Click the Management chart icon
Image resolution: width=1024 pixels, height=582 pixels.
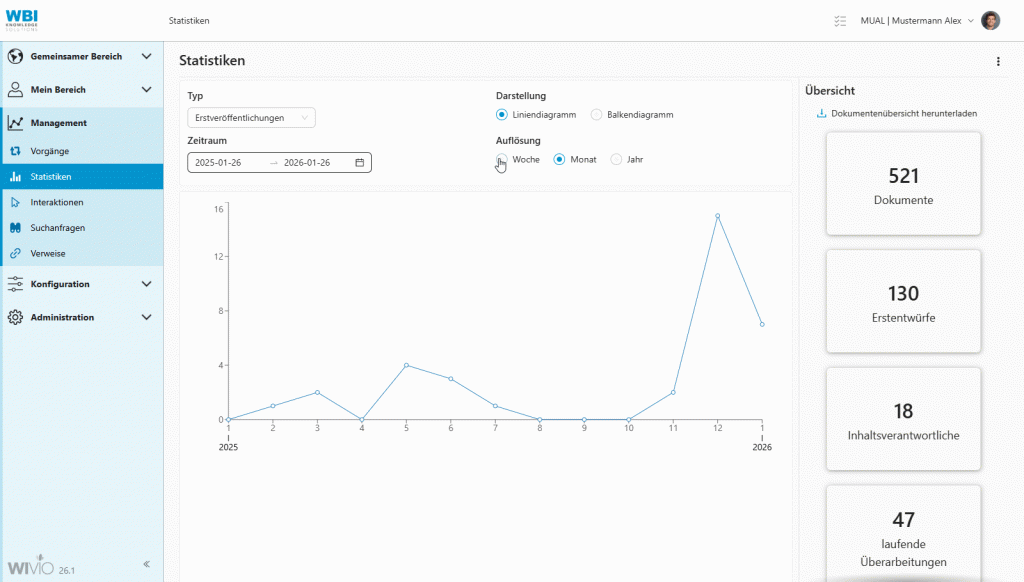tap(15, 122)
